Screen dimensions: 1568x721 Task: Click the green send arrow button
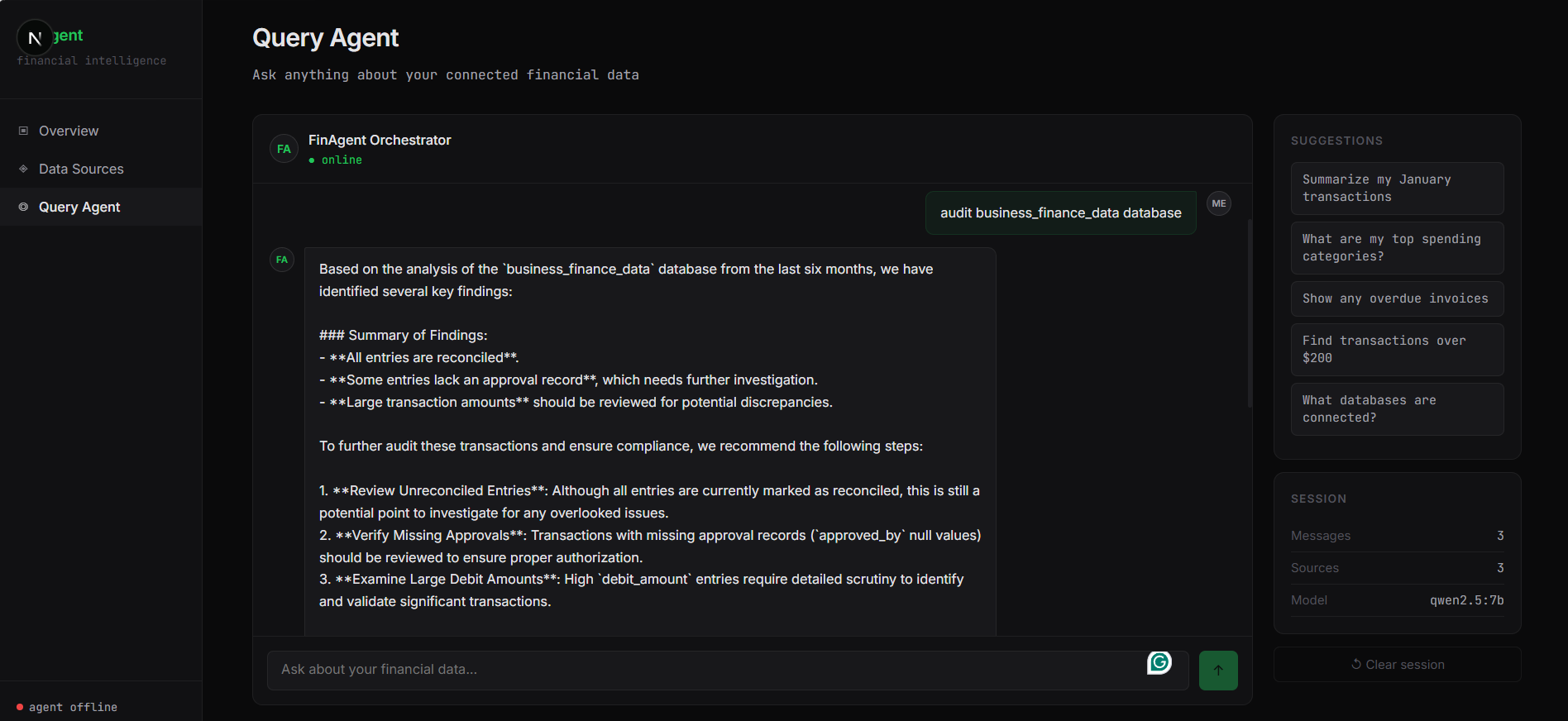pyautogui.click(x=1218, y=670)
